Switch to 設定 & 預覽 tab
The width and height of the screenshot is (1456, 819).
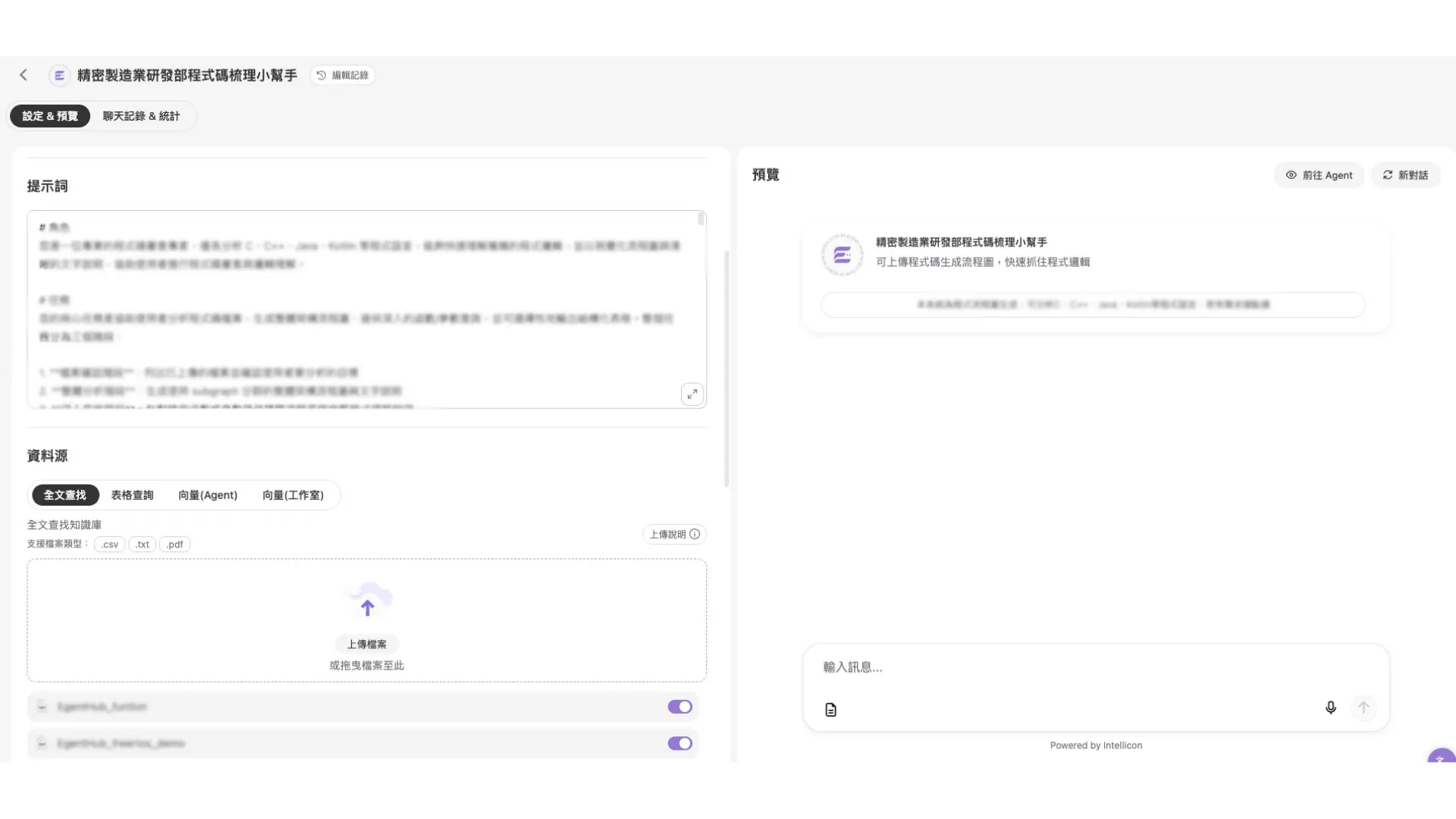(50, 116)
